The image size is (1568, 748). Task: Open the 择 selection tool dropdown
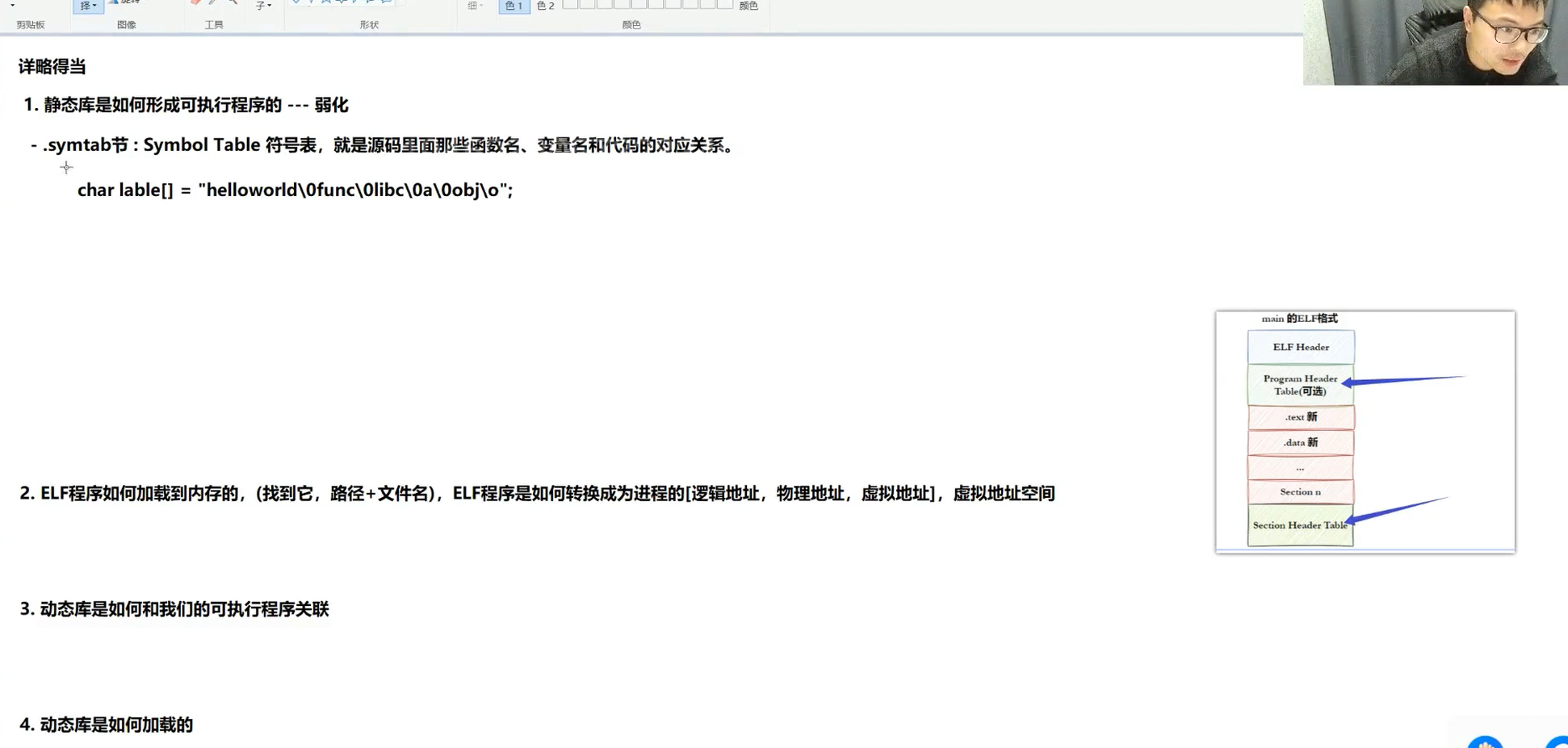pos(95,6)
